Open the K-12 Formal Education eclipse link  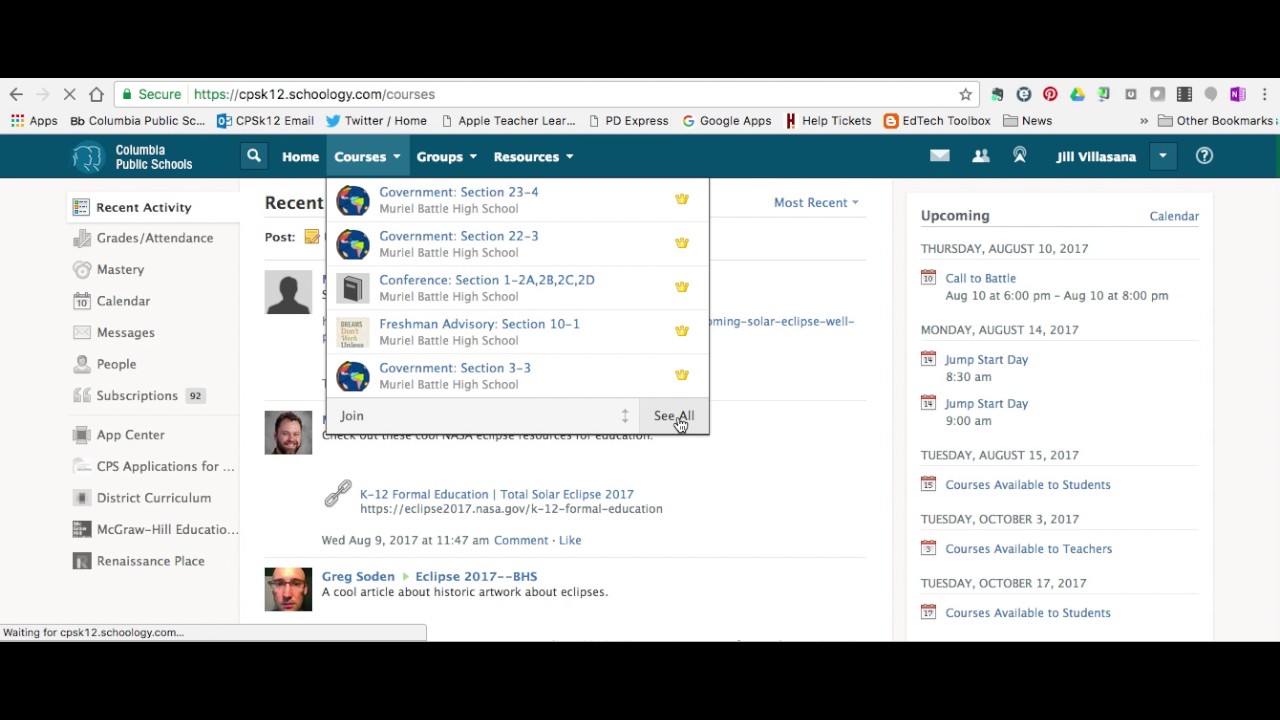coord(497,494)
